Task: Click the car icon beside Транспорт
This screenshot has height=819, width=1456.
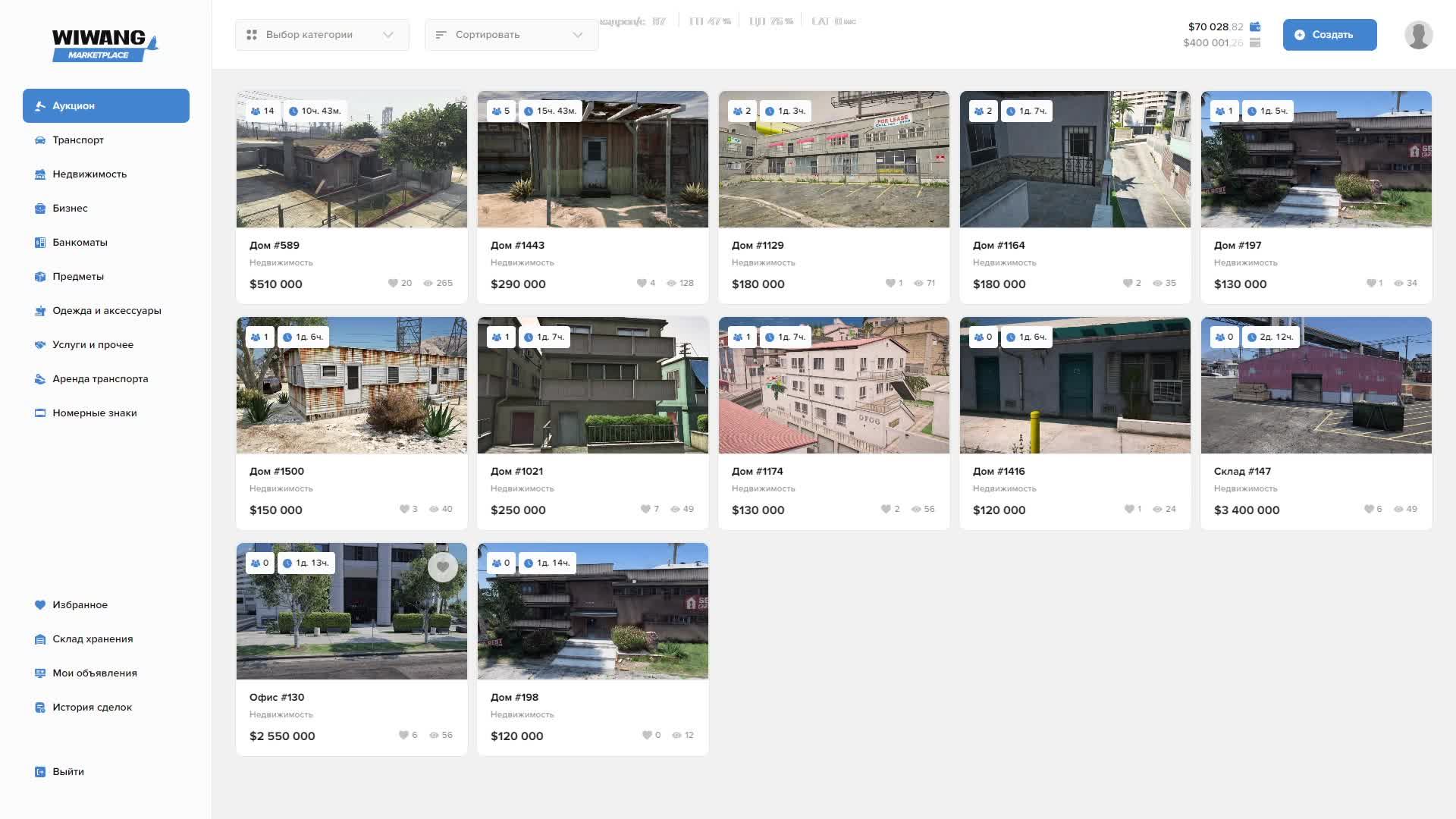Action: point(40,140)
